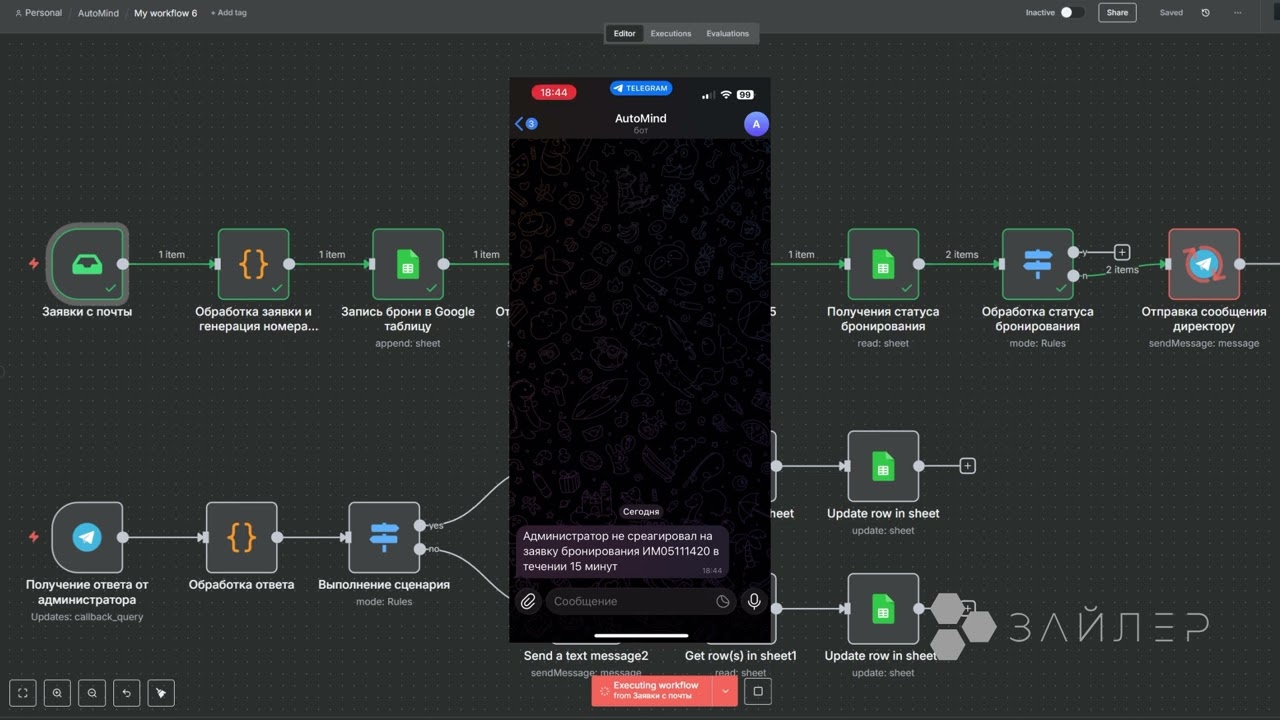Switch to the Editor tab
1280x720 pixels.
coord(624,33)
